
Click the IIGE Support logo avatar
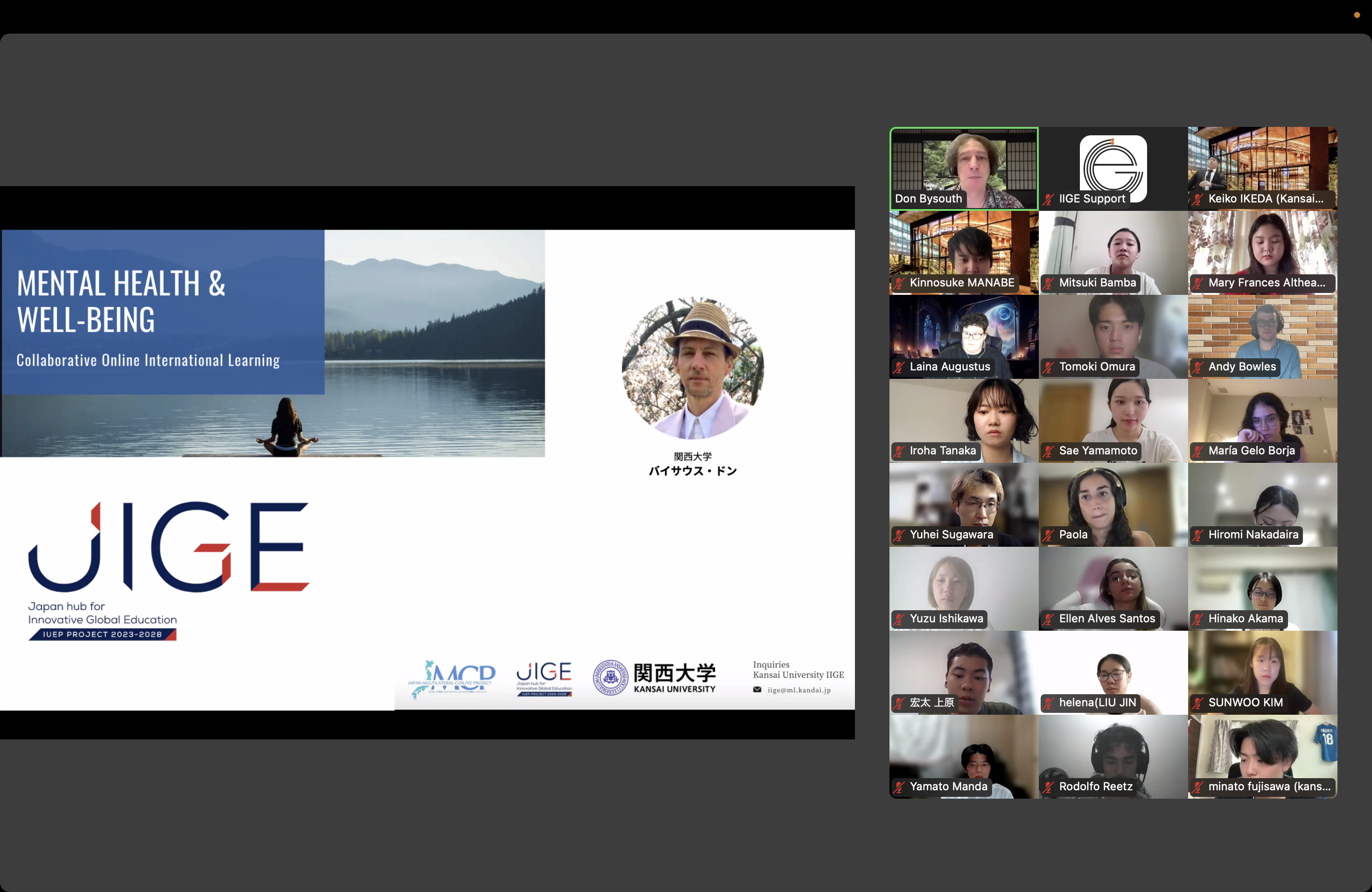(x=1113, y=167)
